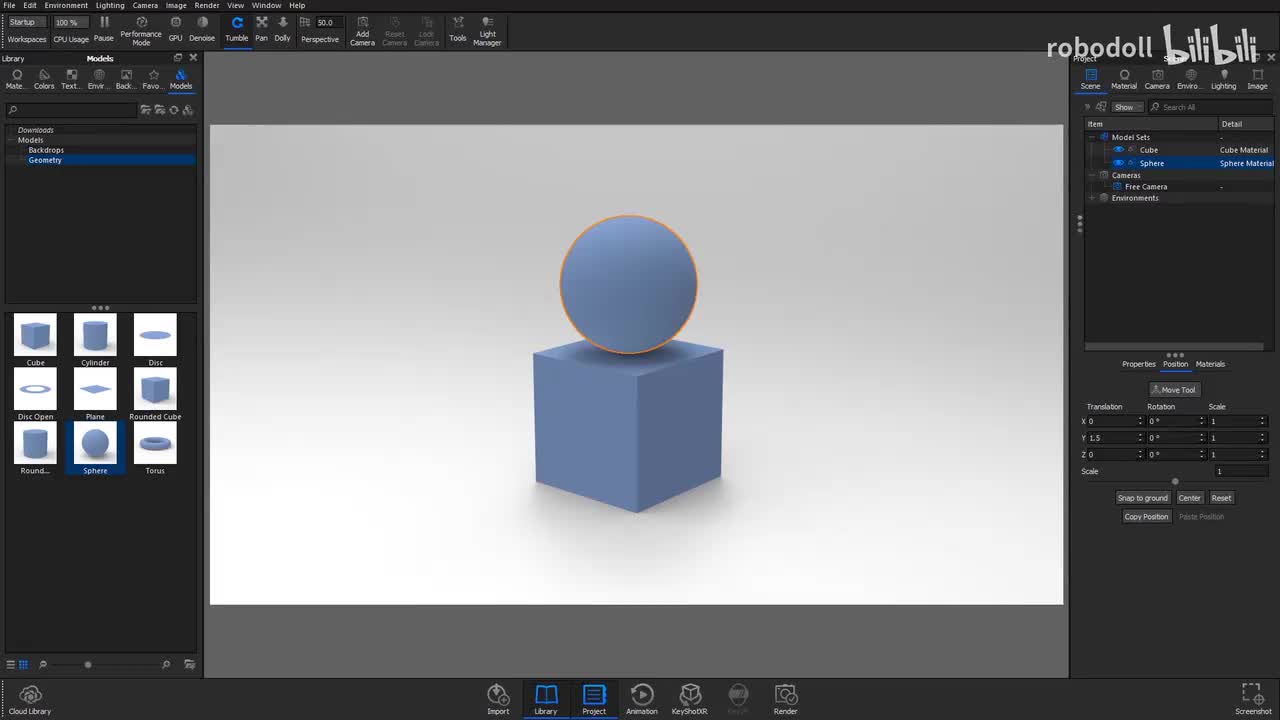Click the import folder icon in Library

coord(159,110)
